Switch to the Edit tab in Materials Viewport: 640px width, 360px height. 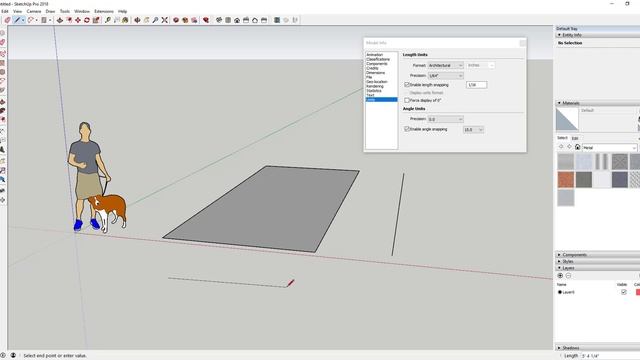coord(575,138)
